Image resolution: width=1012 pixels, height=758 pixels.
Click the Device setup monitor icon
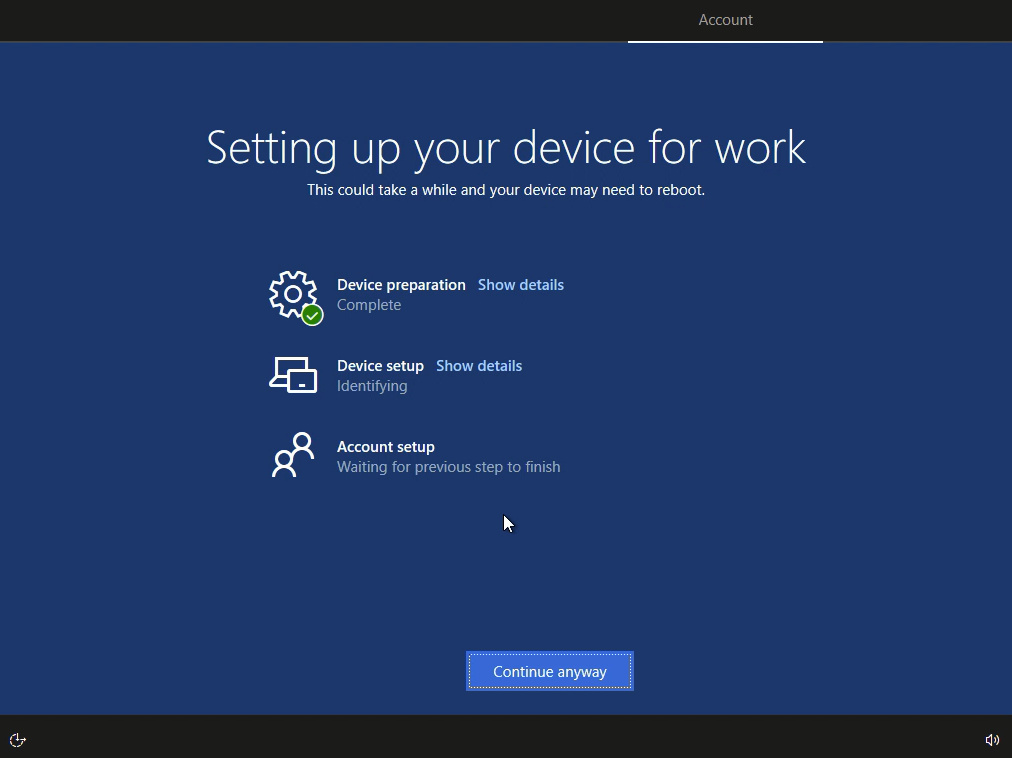293,375
